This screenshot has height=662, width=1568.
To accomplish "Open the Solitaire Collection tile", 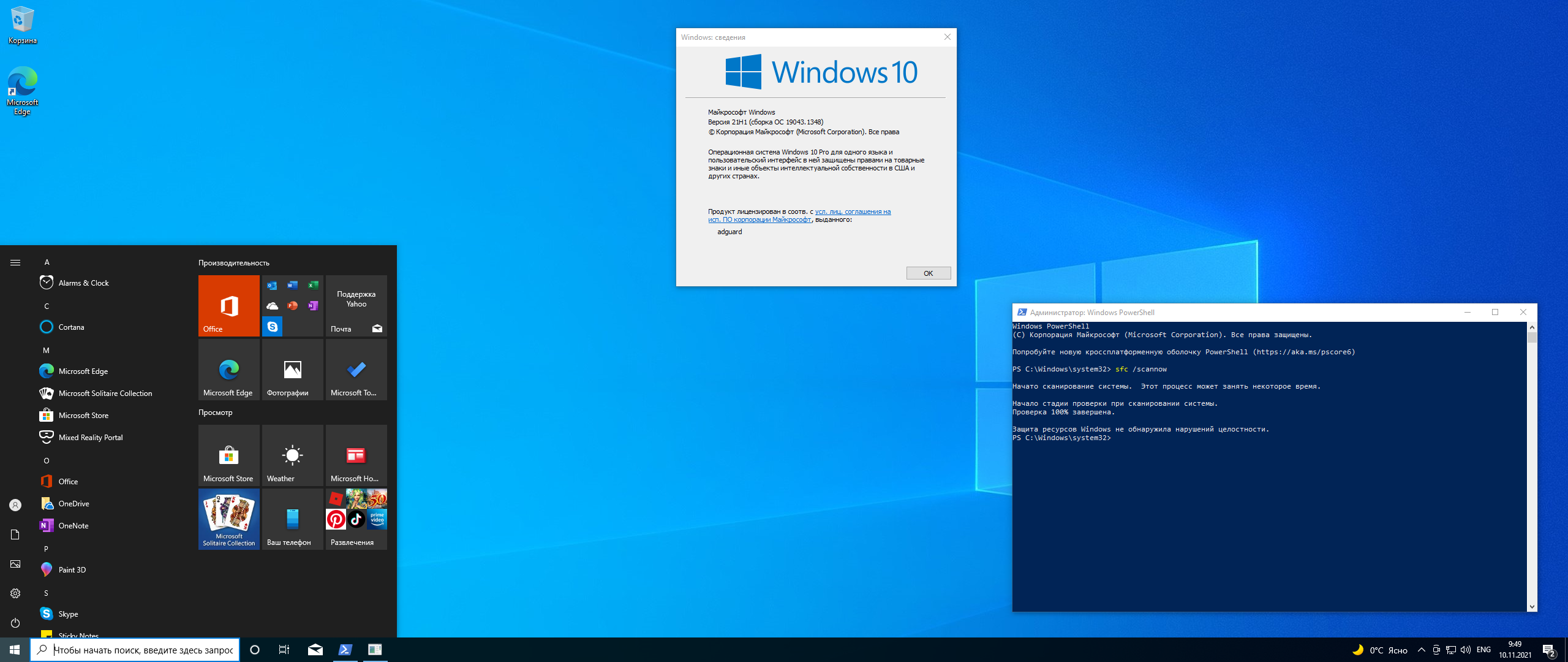I will (x=229, y=519).
